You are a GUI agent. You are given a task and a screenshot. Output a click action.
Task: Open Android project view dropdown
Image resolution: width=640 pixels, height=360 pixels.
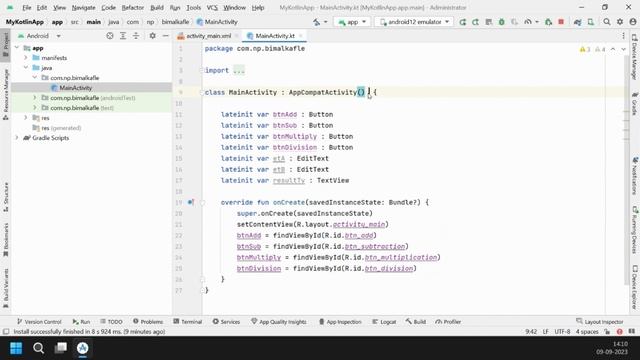(x=39, y=36)
